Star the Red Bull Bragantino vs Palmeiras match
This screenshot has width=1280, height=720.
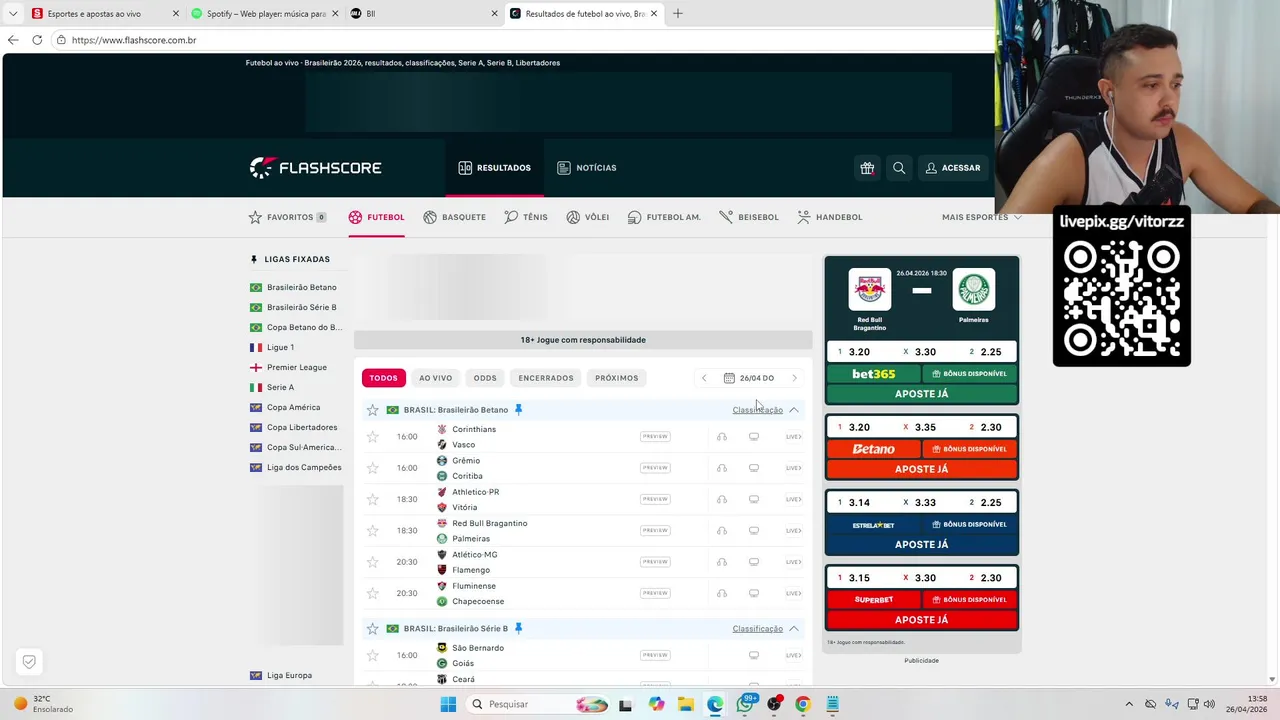[373, 531]
